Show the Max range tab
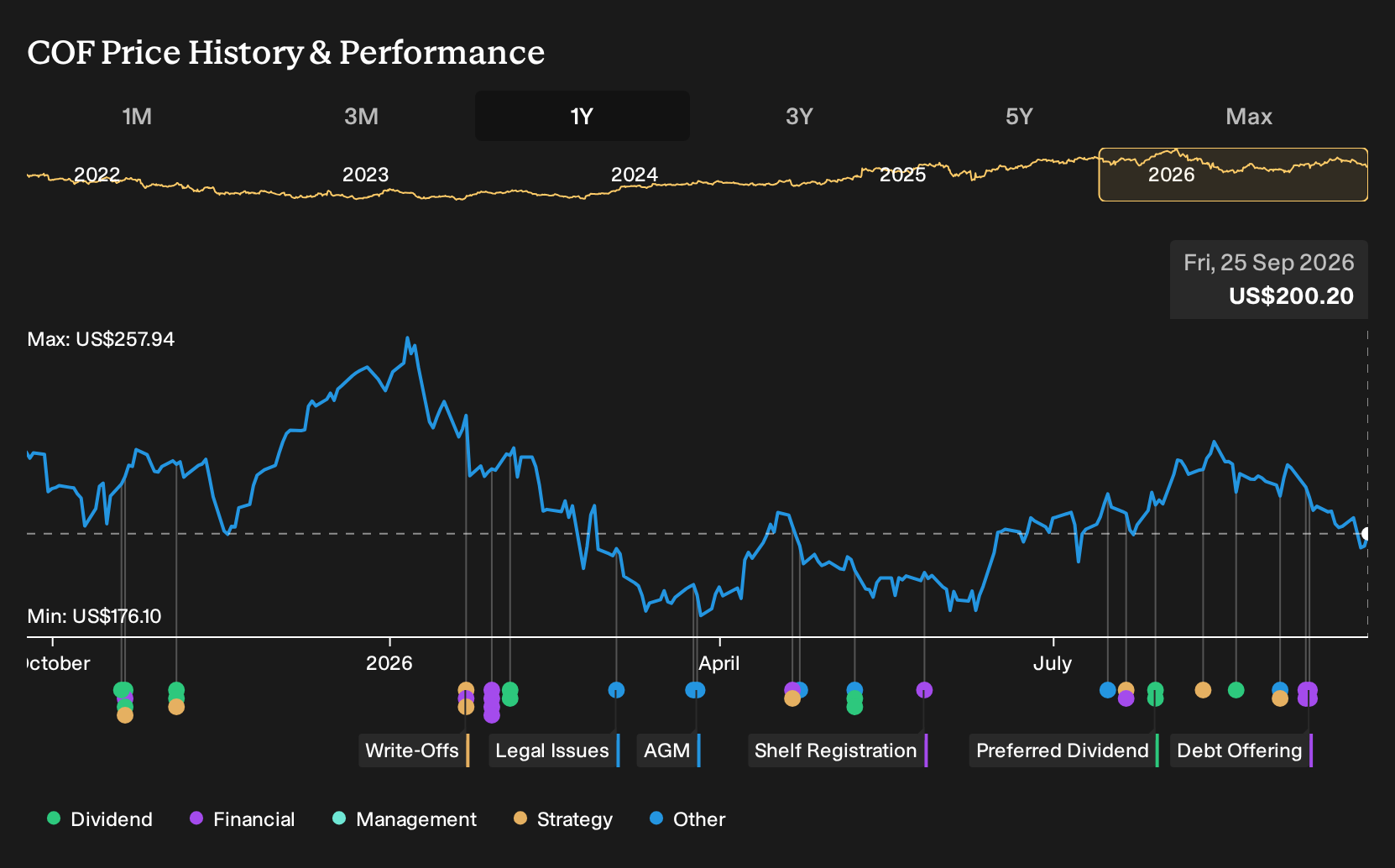The height and width of the screenshot is (868, 1395). (x=1249, y=117)
